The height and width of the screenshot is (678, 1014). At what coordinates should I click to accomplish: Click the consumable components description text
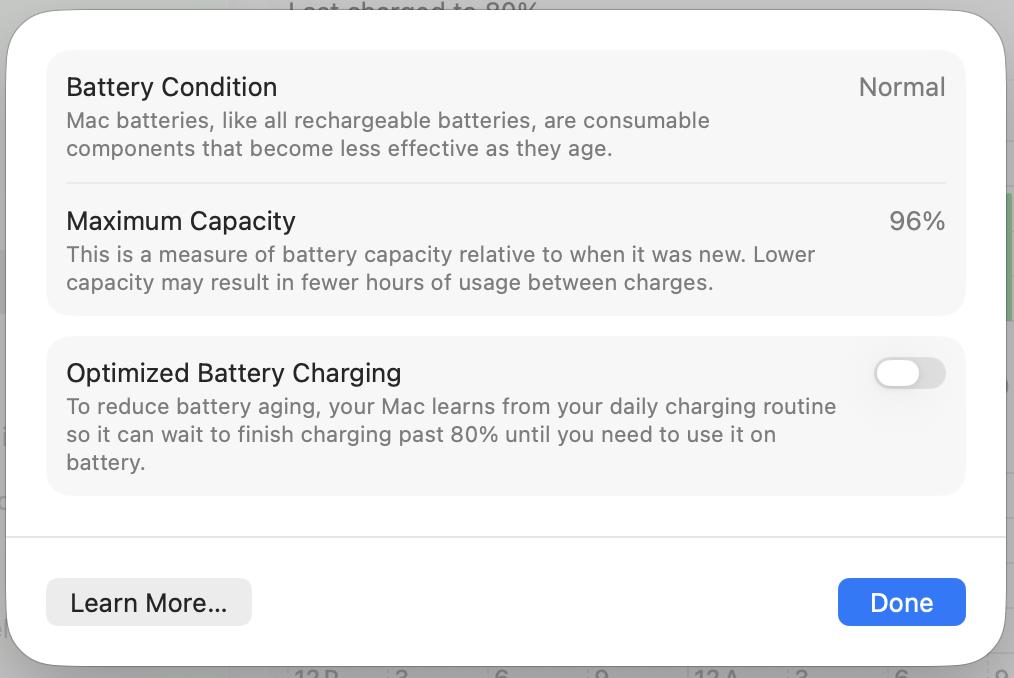pyautogui.click(x=388, y=134)
